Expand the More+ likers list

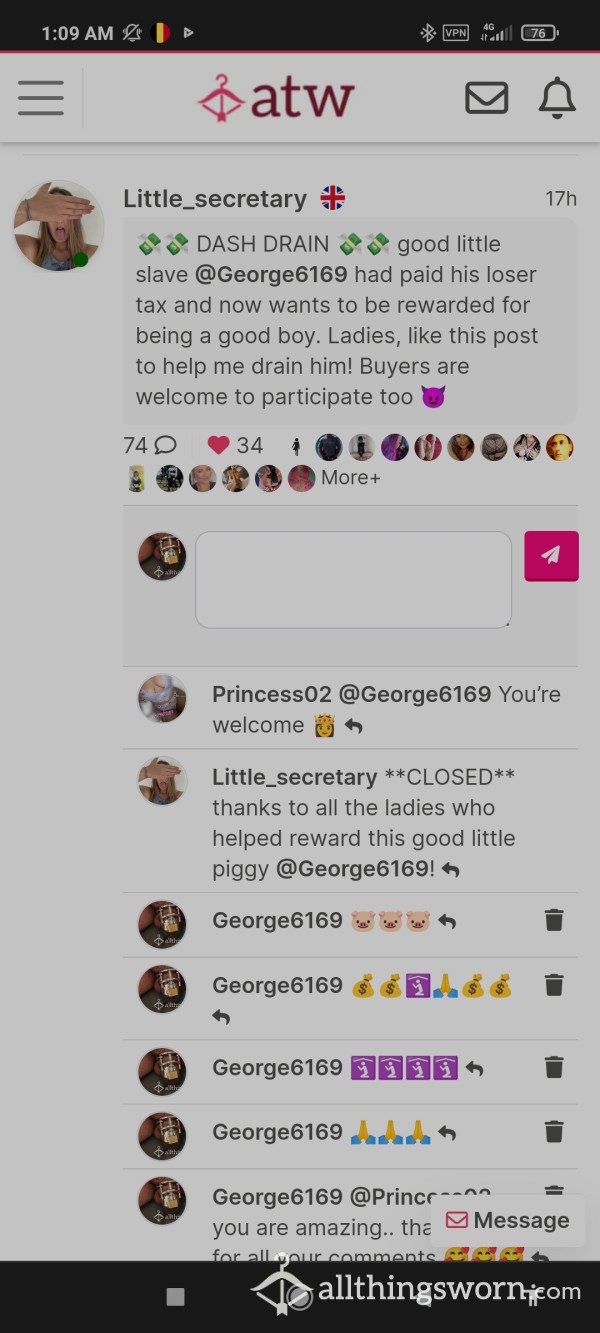point(350,478)
